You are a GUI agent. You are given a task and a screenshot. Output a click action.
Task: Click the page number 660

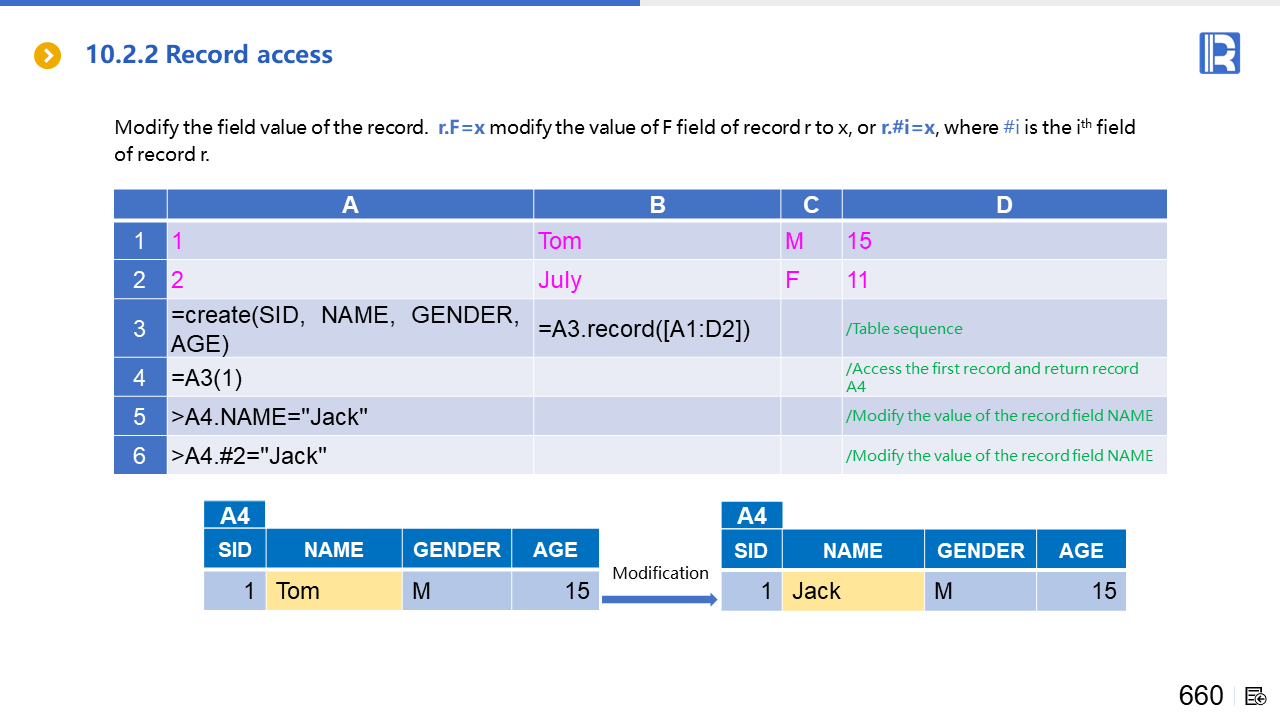point(1200,696)
